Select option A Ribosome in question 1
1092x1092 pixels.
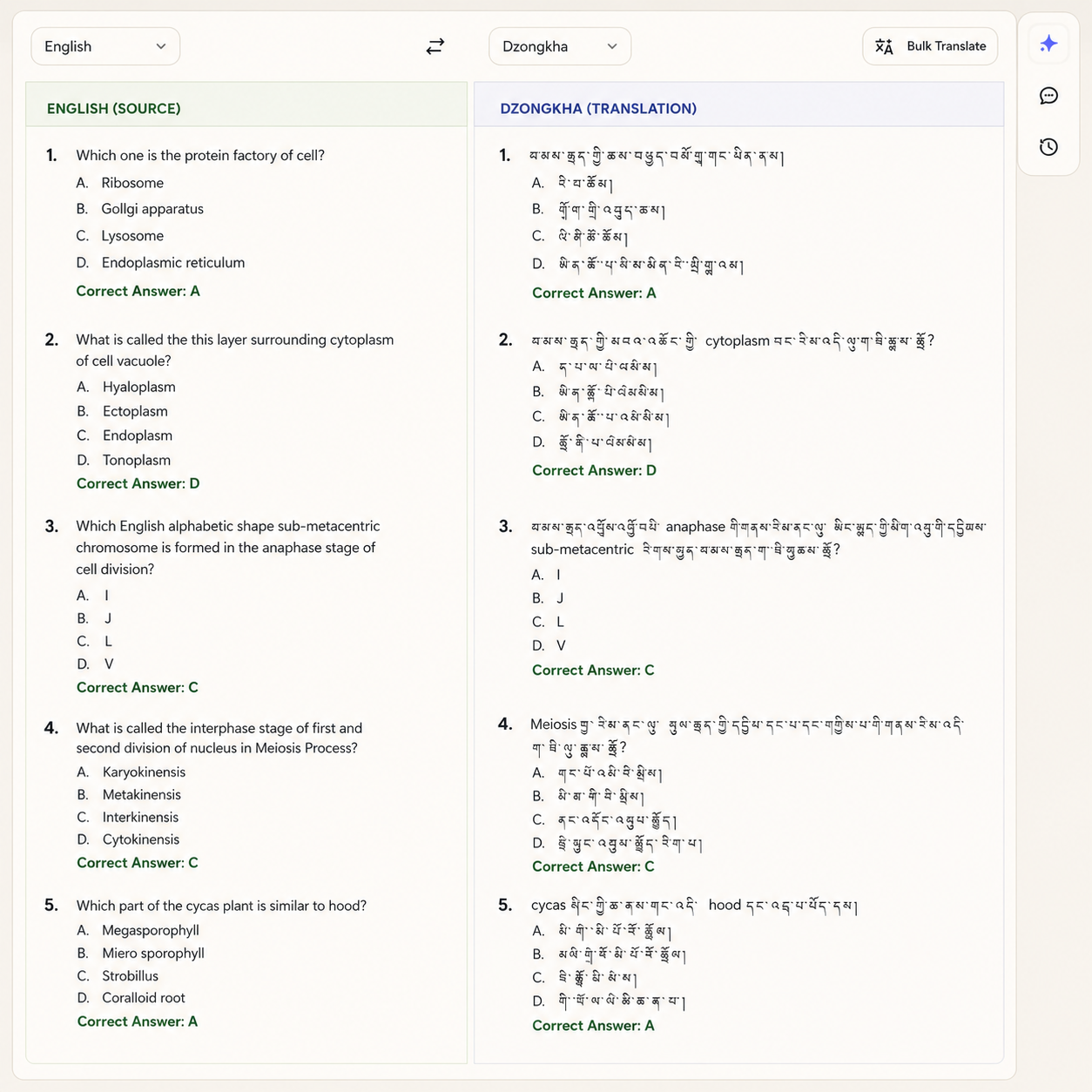click(120, 183)
